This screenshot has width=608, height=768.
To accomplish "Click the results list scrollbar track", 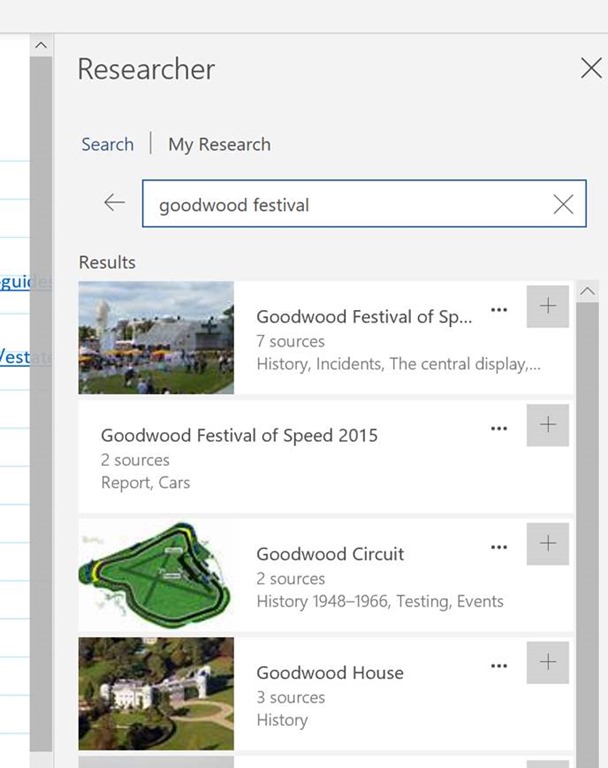I will point(587,535).
